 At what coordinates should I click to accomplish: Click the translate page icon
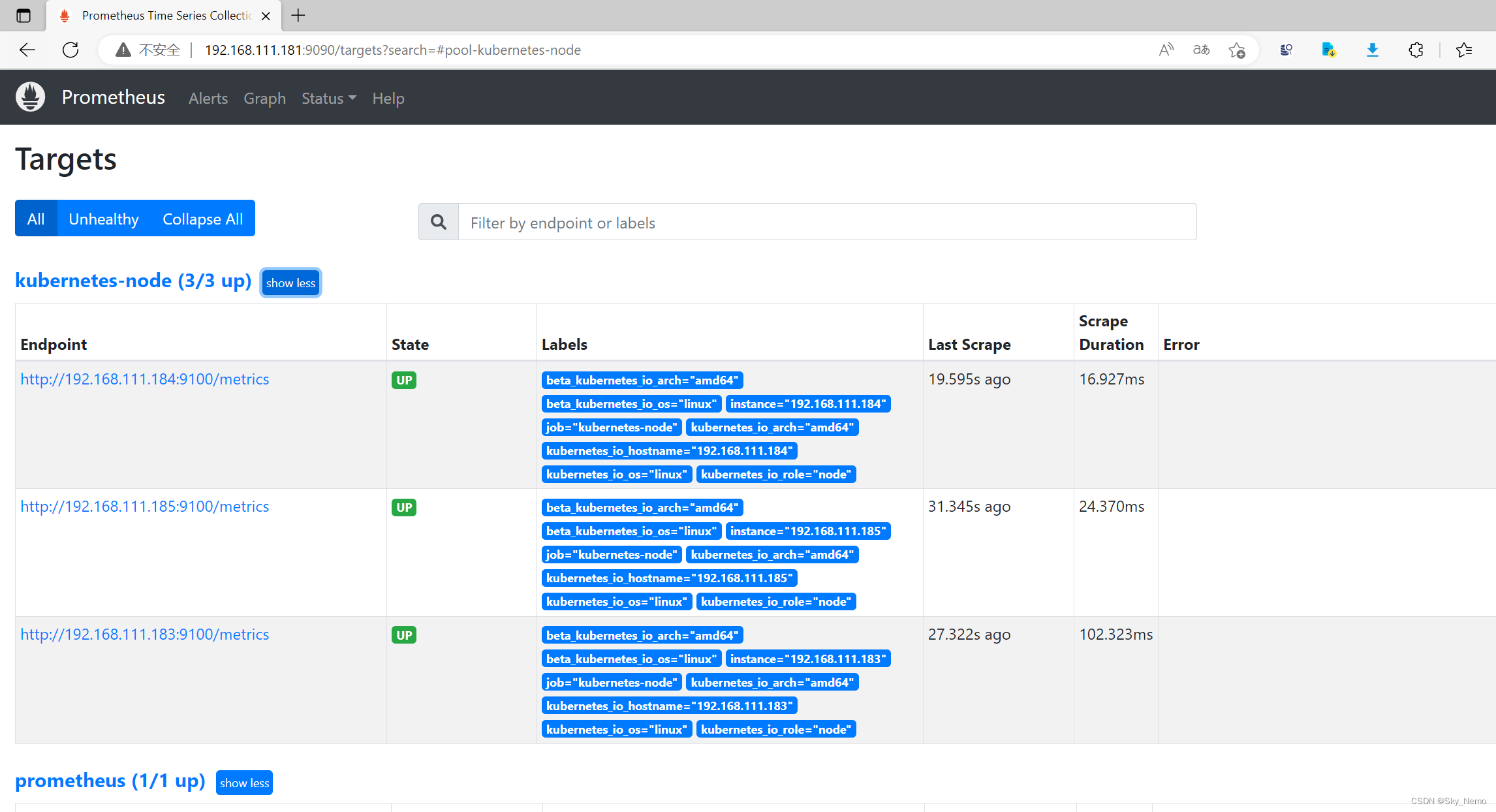coord(1201,50)
